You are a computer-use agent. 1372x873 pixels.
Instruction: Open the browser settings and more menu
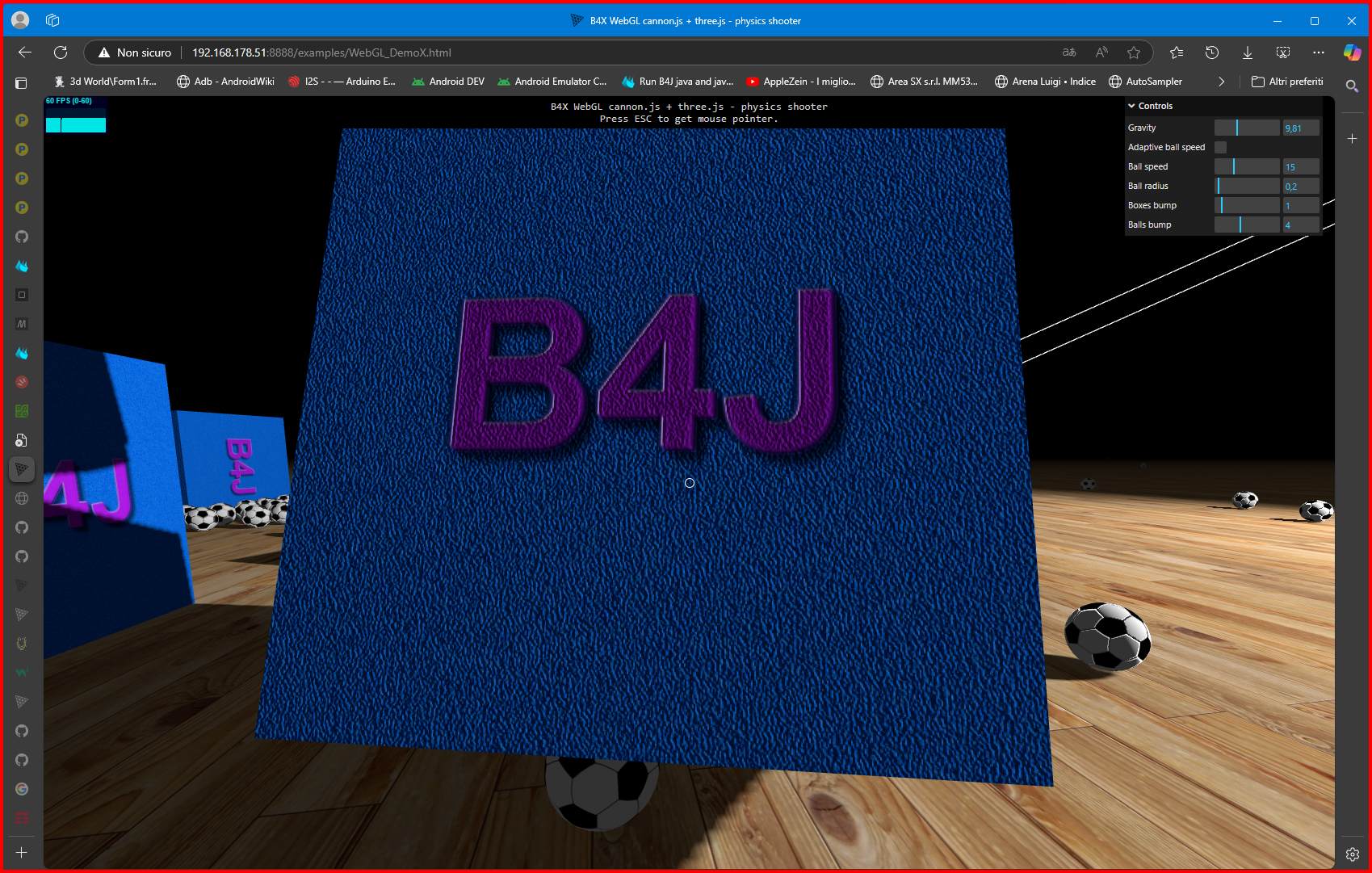pos(1319,52)
